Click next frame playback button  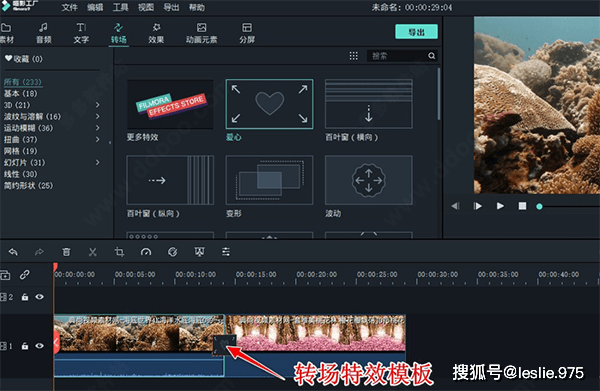click(x=477, y=206)
